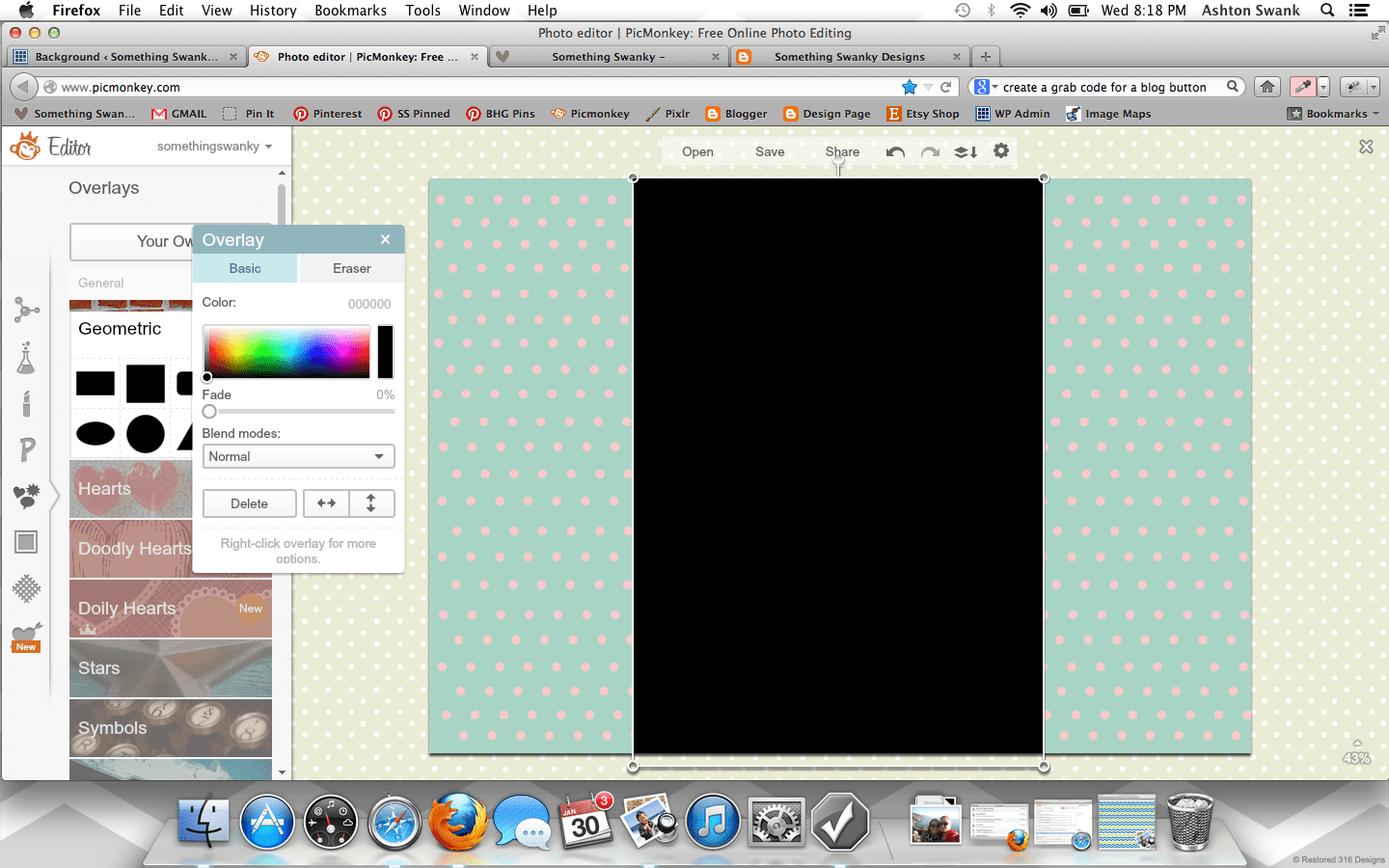The height and width of the screenshot is (868, 1389).
Task: Switch to the Eraser tab
Action: (x=351, y=268)
